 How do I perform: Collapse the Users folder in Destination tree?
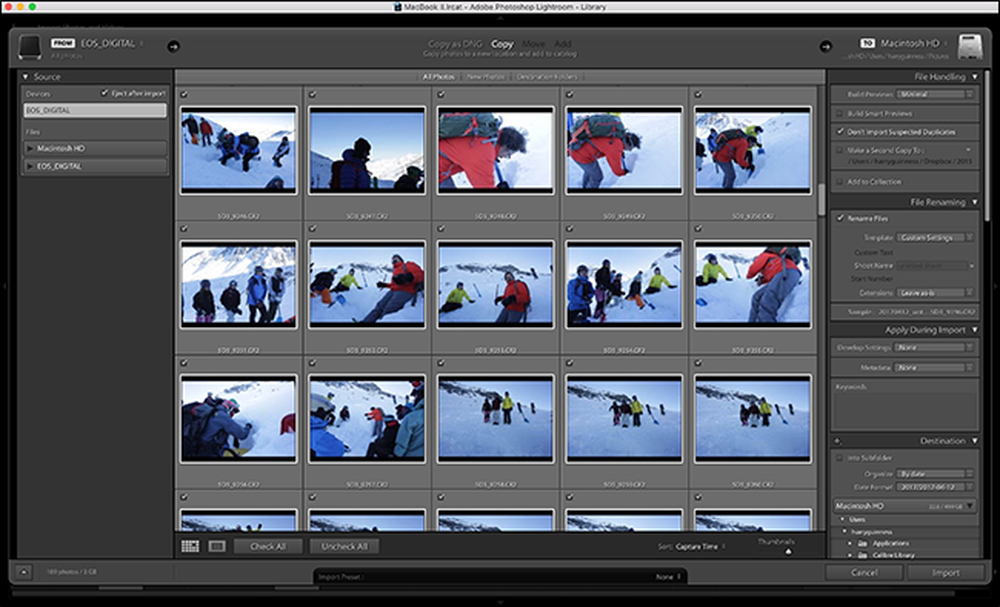coord(842,520)
